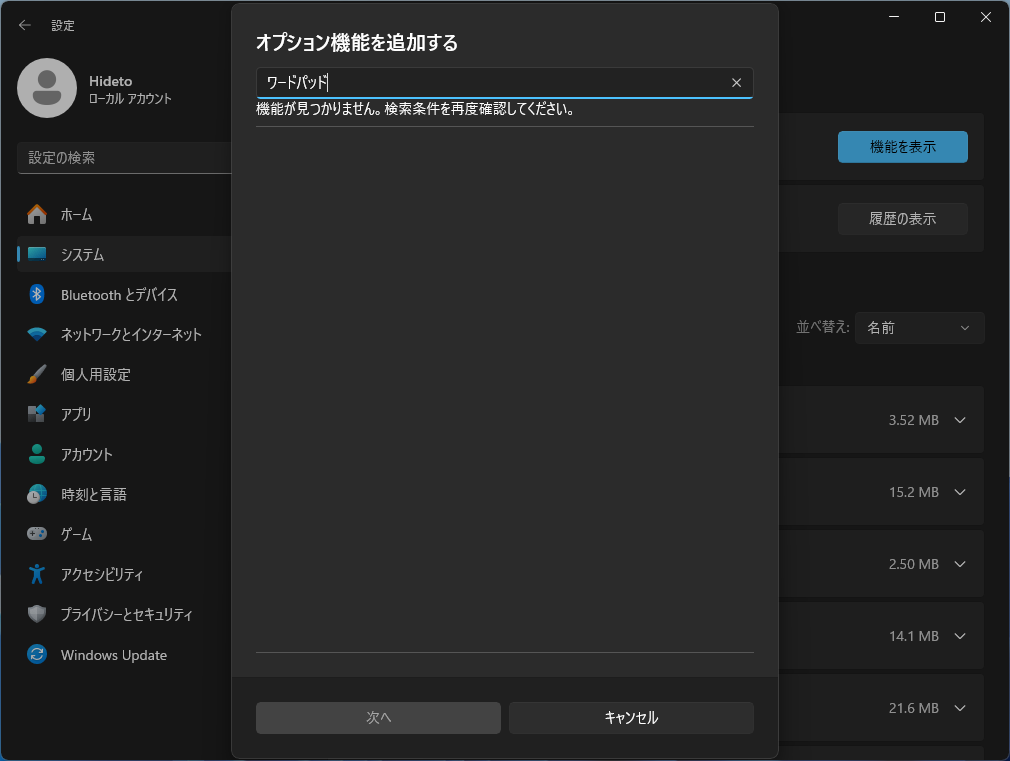Open the 名前 sort dropdown
Viewport: 1010px width, 761px height.
point(918,328)
